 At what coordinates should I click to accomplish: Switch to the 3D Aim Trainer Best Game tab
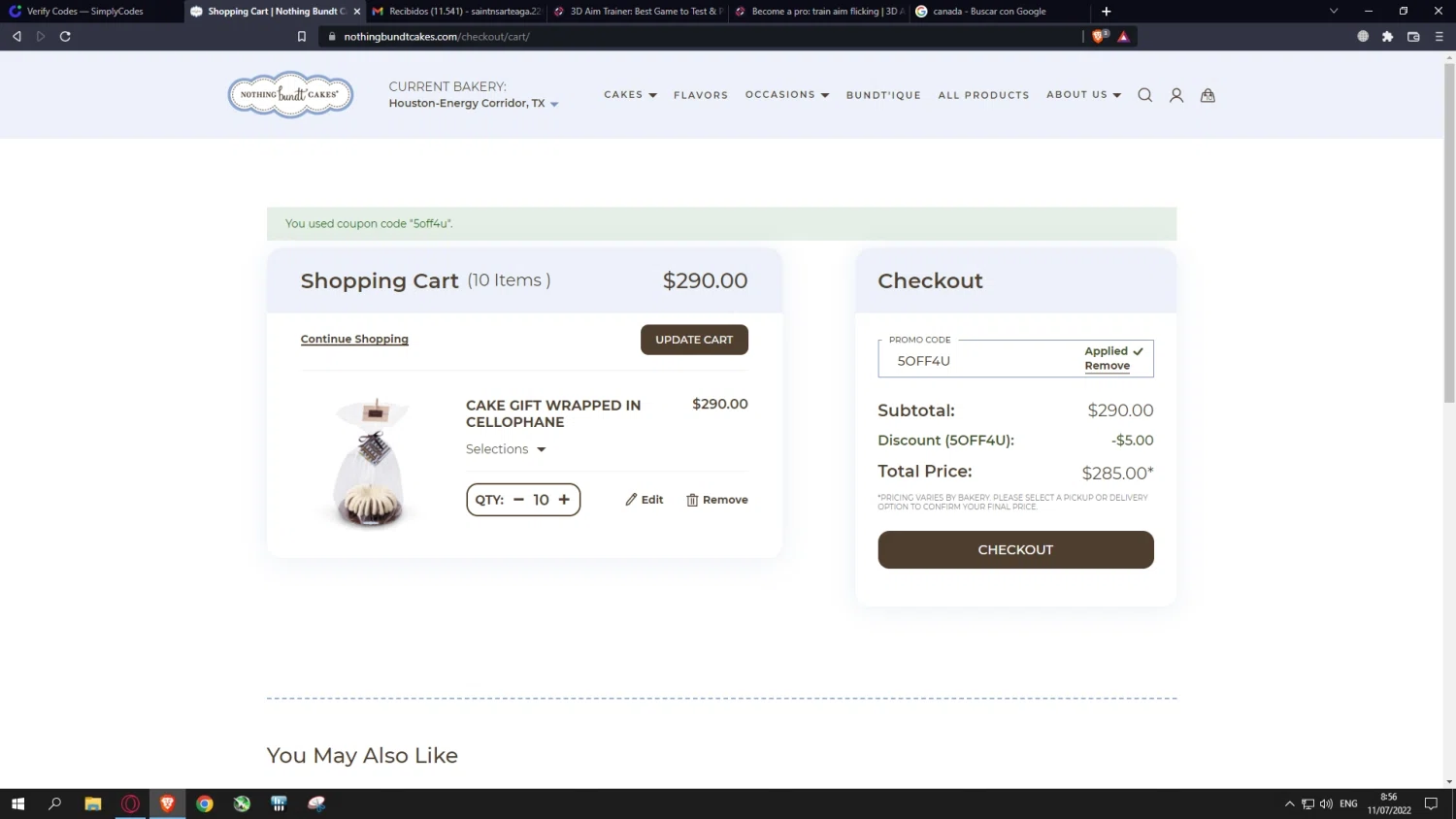pos(638,12)
